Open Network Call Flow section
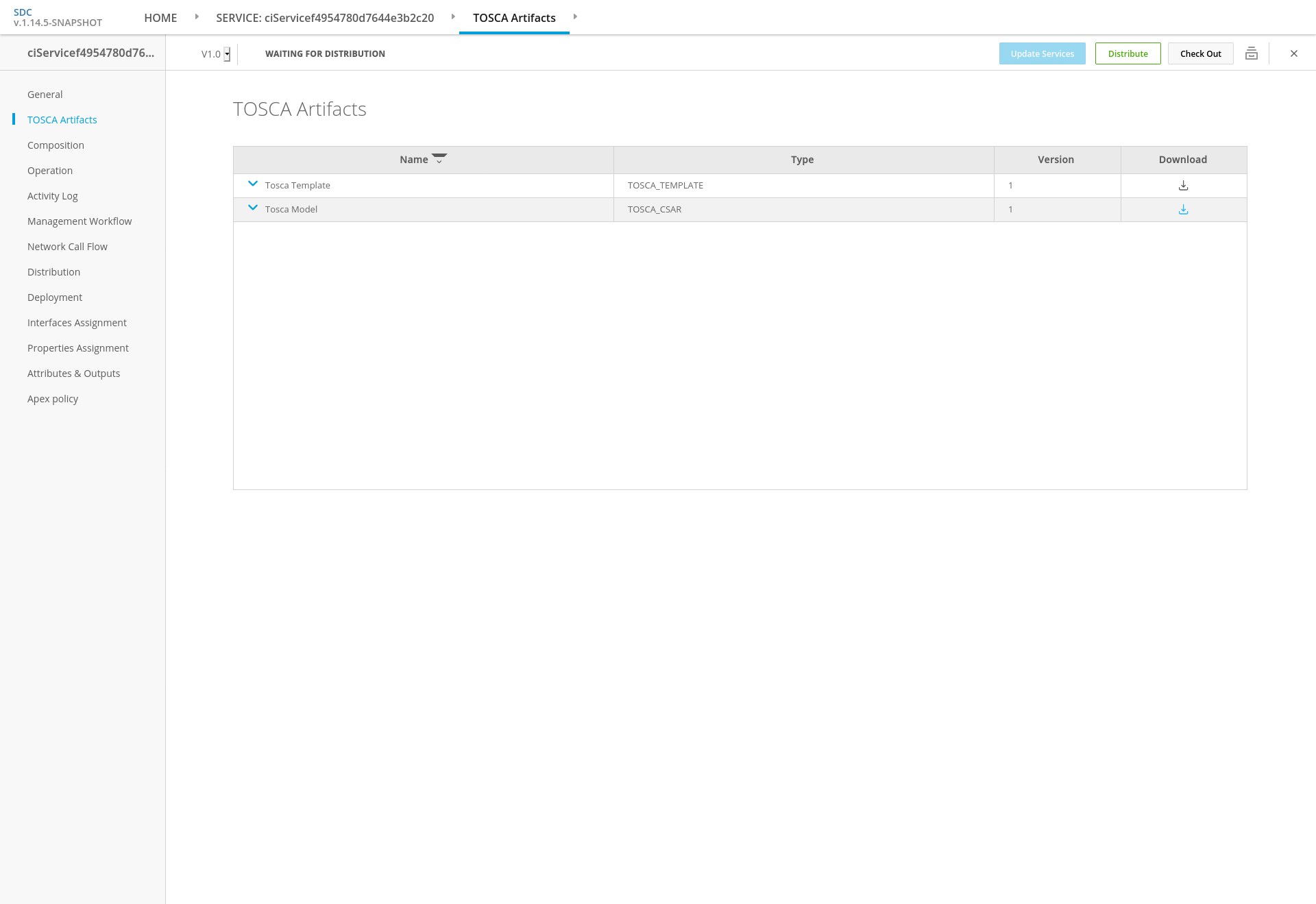The height and width of the screenshot is (904, 1316). pyautogui.click(x=67, y=247)
